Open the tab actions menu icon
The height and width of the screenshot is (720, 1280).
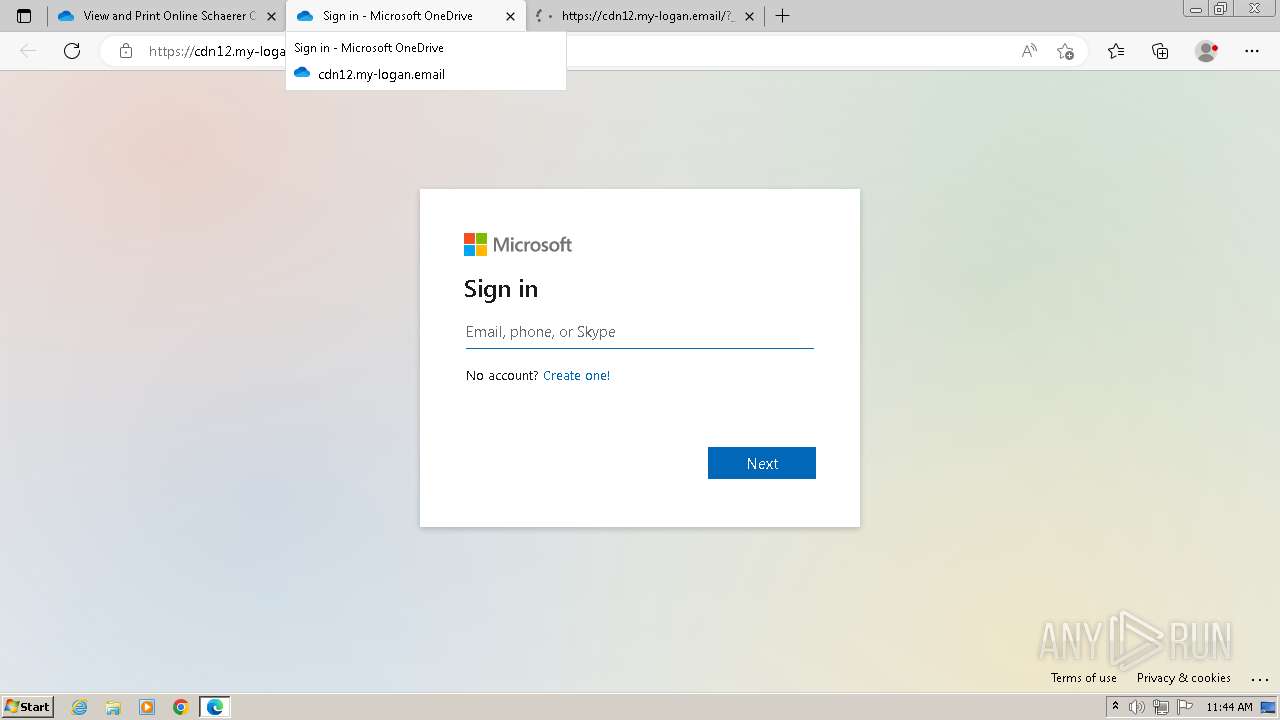point(24,16)
